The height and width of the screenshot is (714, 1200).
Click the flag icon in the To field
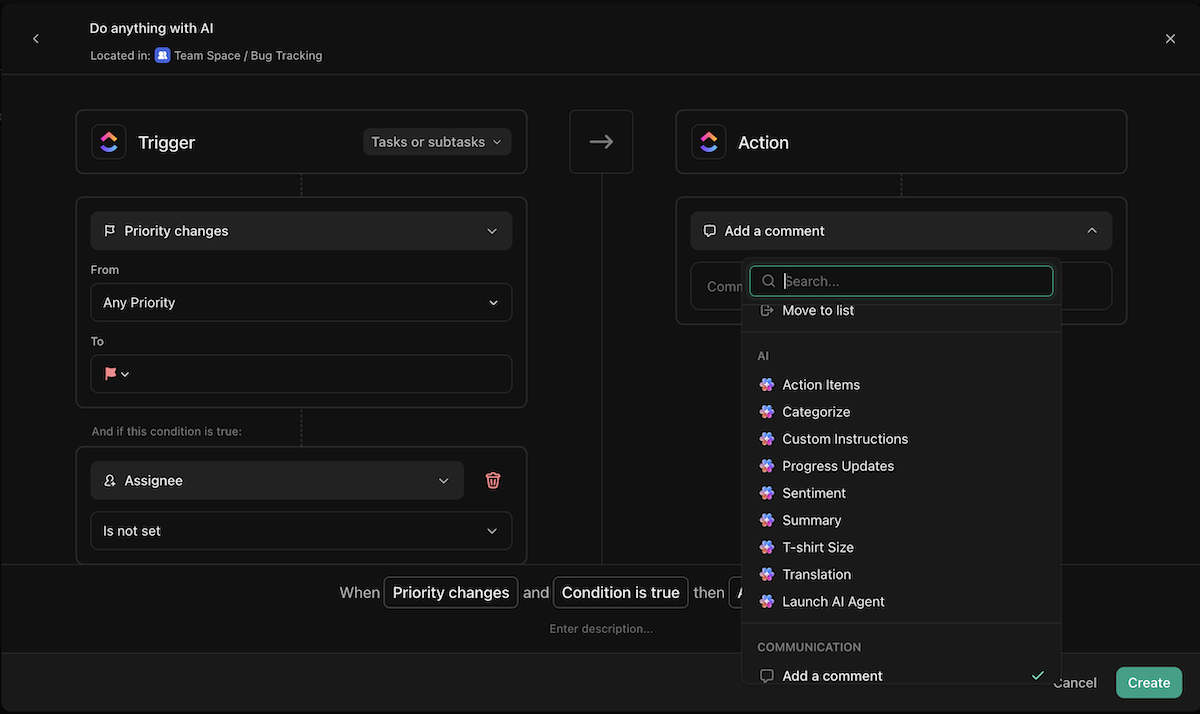pyautogui.click(x=112, y=372)
